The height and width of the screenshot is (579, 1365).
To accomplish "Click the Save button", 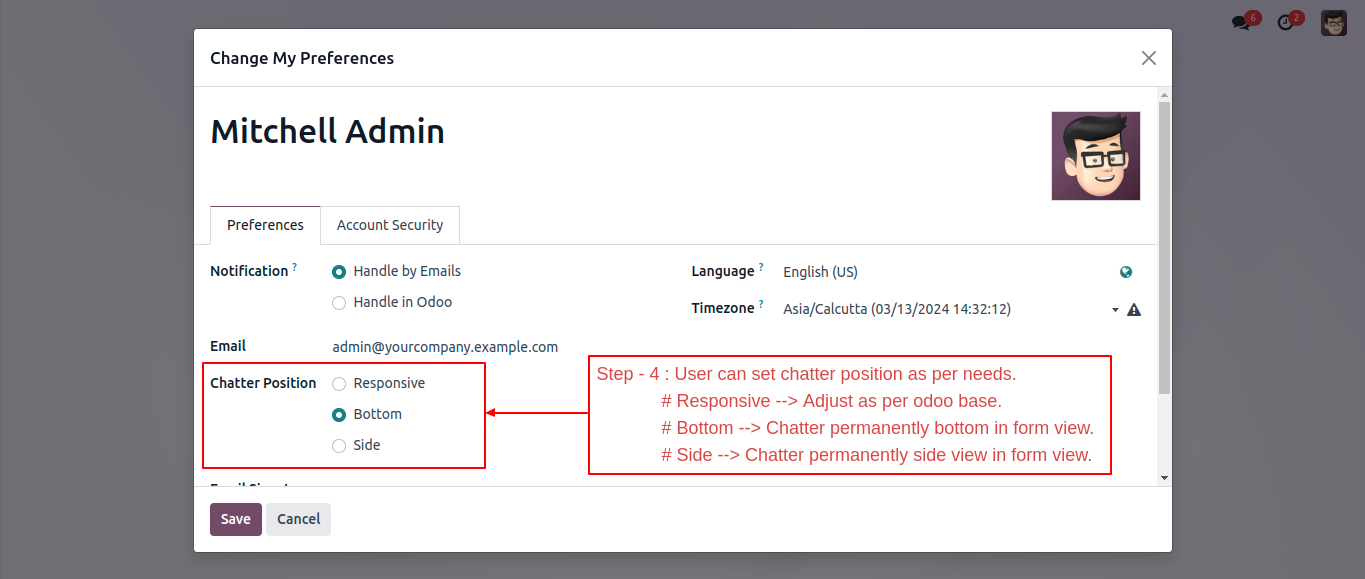I will 236,519.
